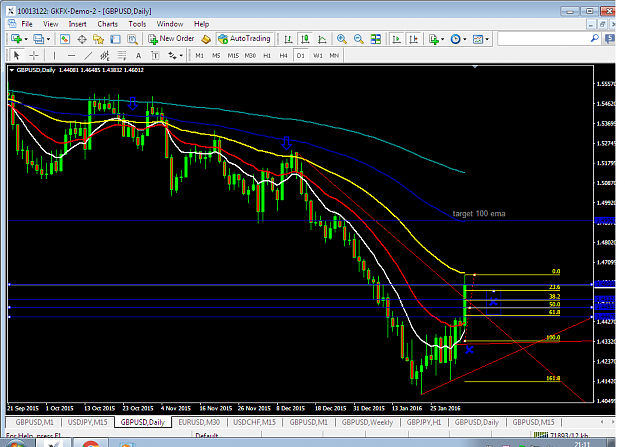The image size is (625, 447).
Task: Switch timeframe to W1
Action: (x=318, y=55)
